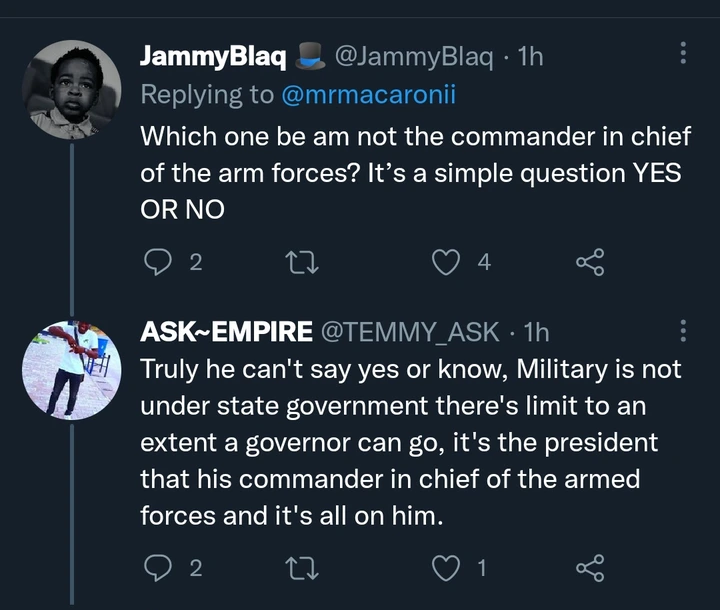Reply to JammyBlaq's tweet

click(x=157, y=262)
